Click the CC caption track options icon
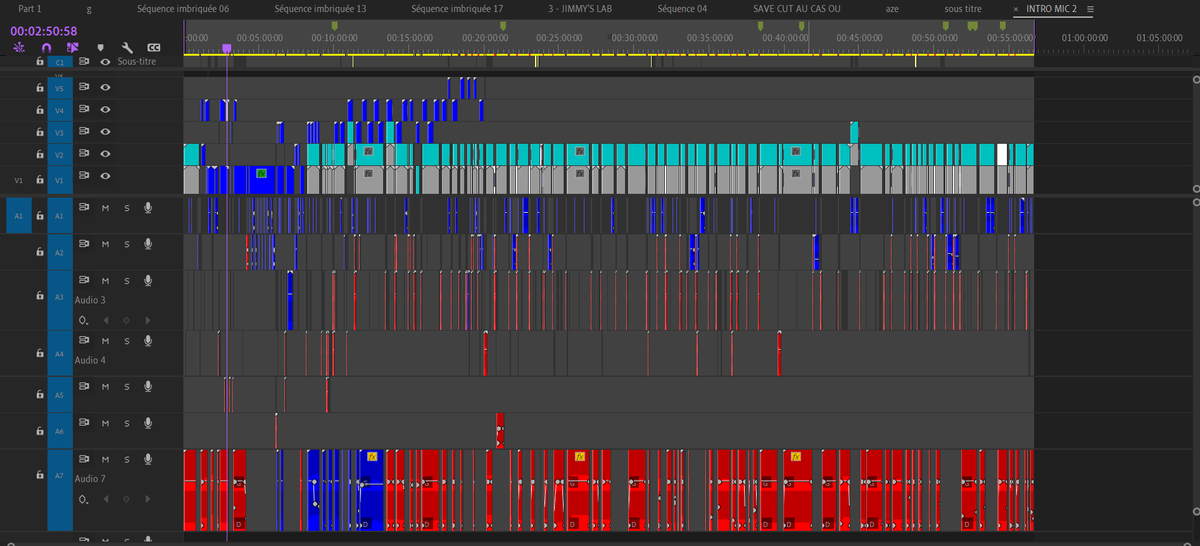 click(154, 47)
